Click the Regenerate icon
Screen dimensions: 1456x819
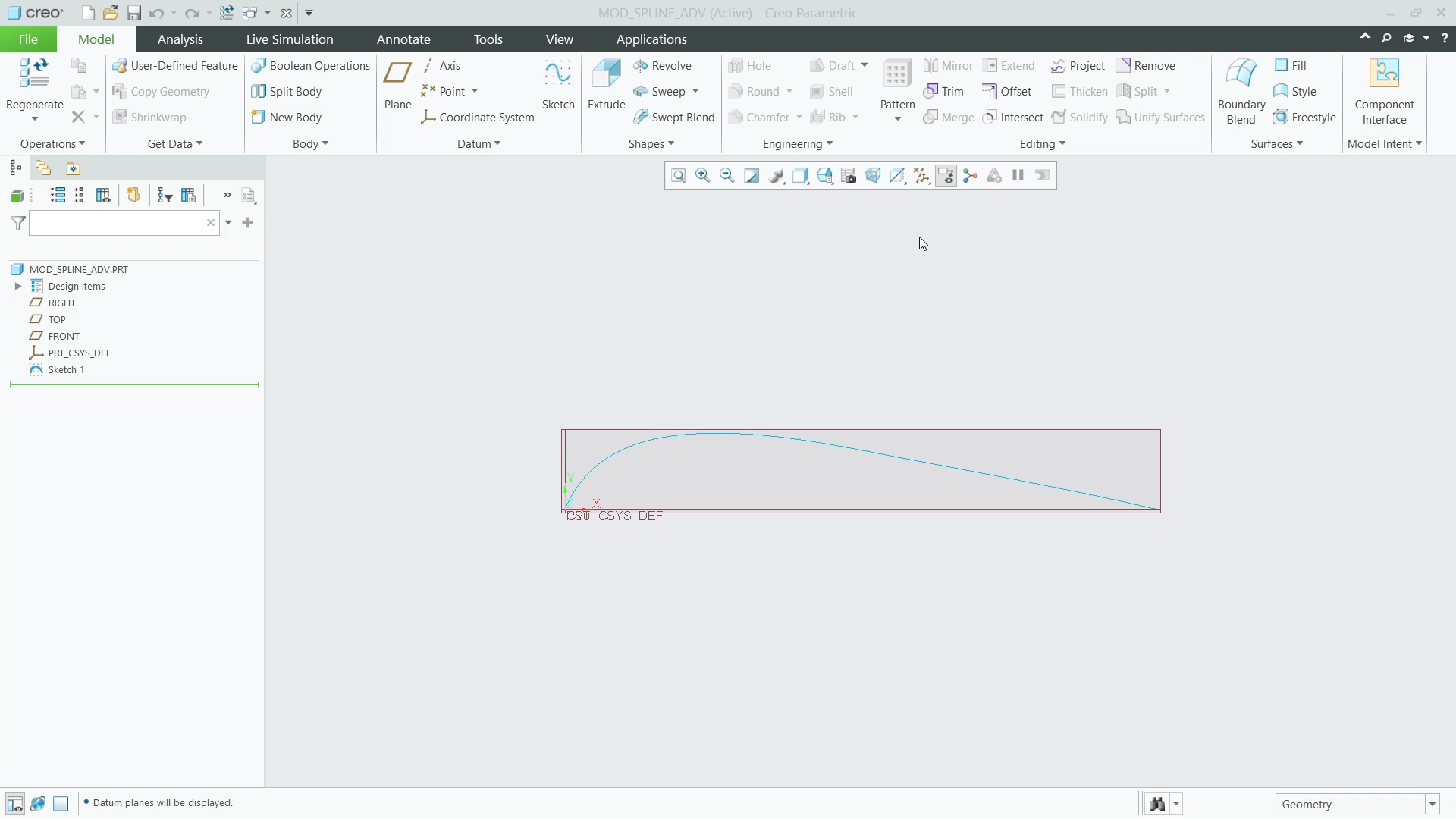[34, 74]
